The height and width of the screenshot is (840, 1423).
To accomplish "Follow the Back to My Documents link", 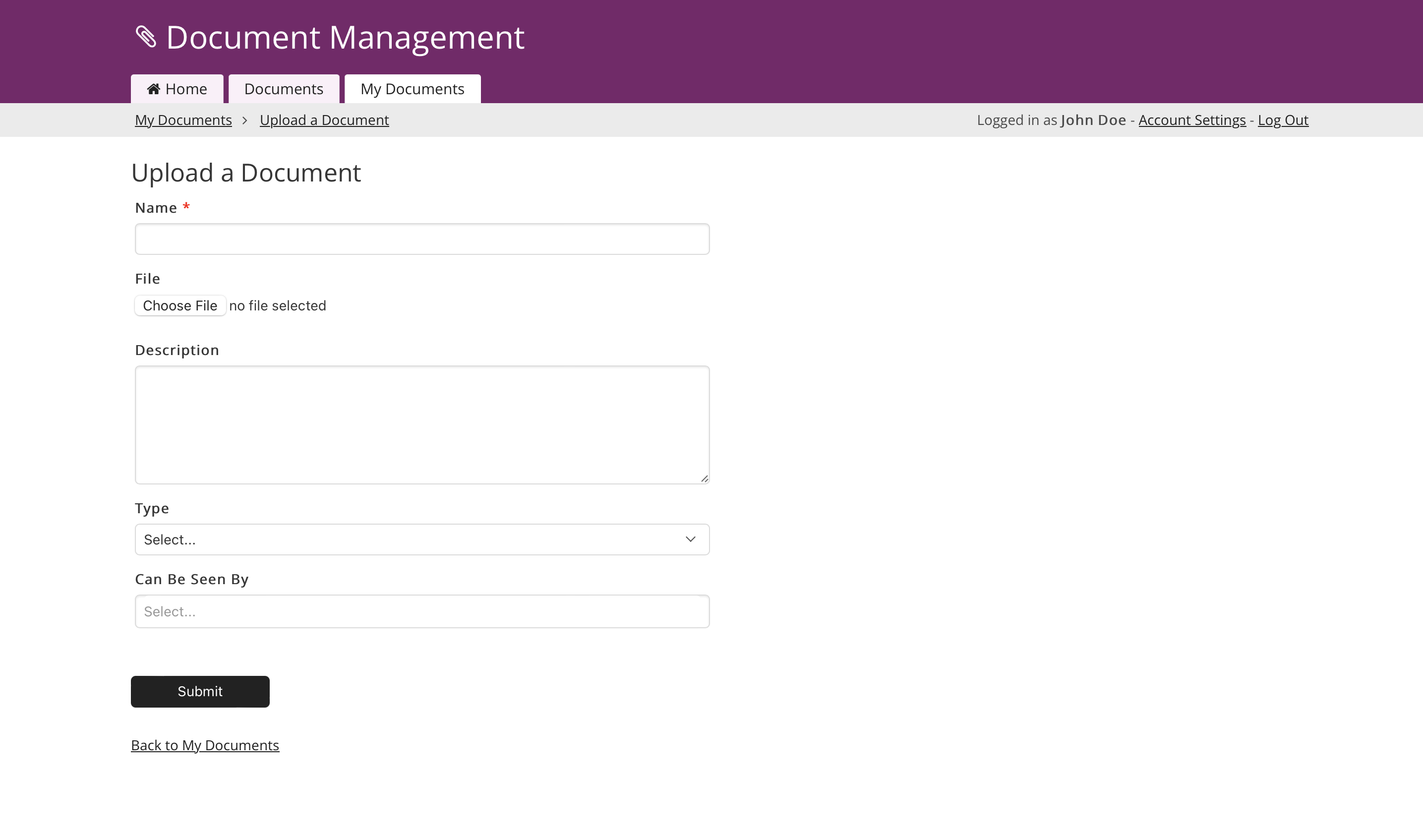I will [205, 745].
